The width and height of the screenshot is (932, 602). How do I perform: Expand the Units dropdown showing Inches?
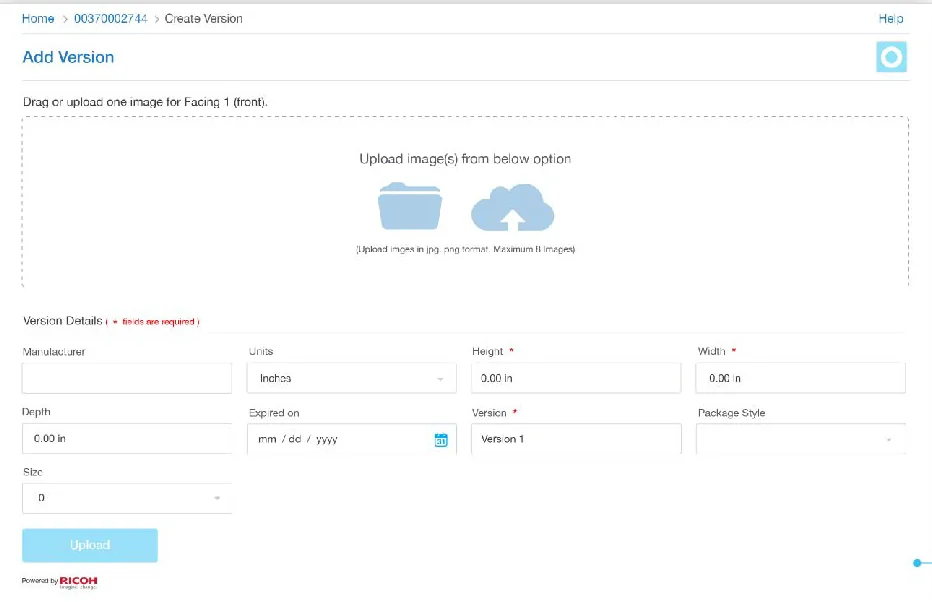coord(352,378)
